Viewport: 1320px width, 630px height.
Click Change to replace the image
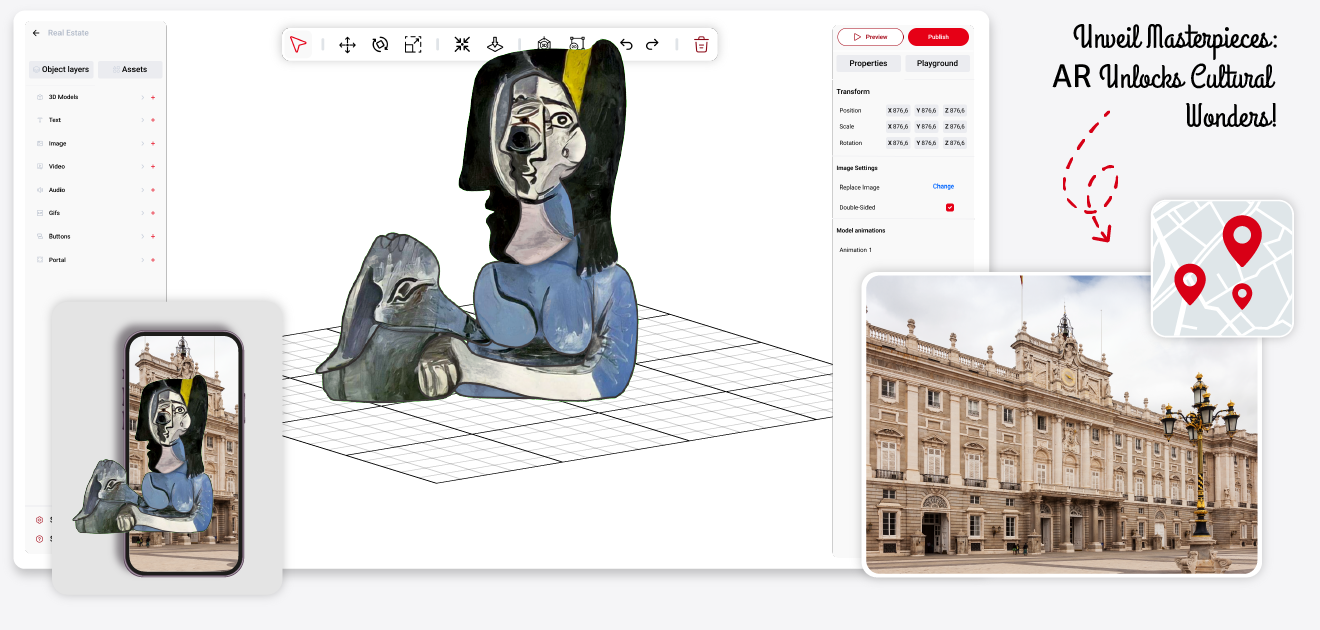pyautogui.click(x=944, y=187)
